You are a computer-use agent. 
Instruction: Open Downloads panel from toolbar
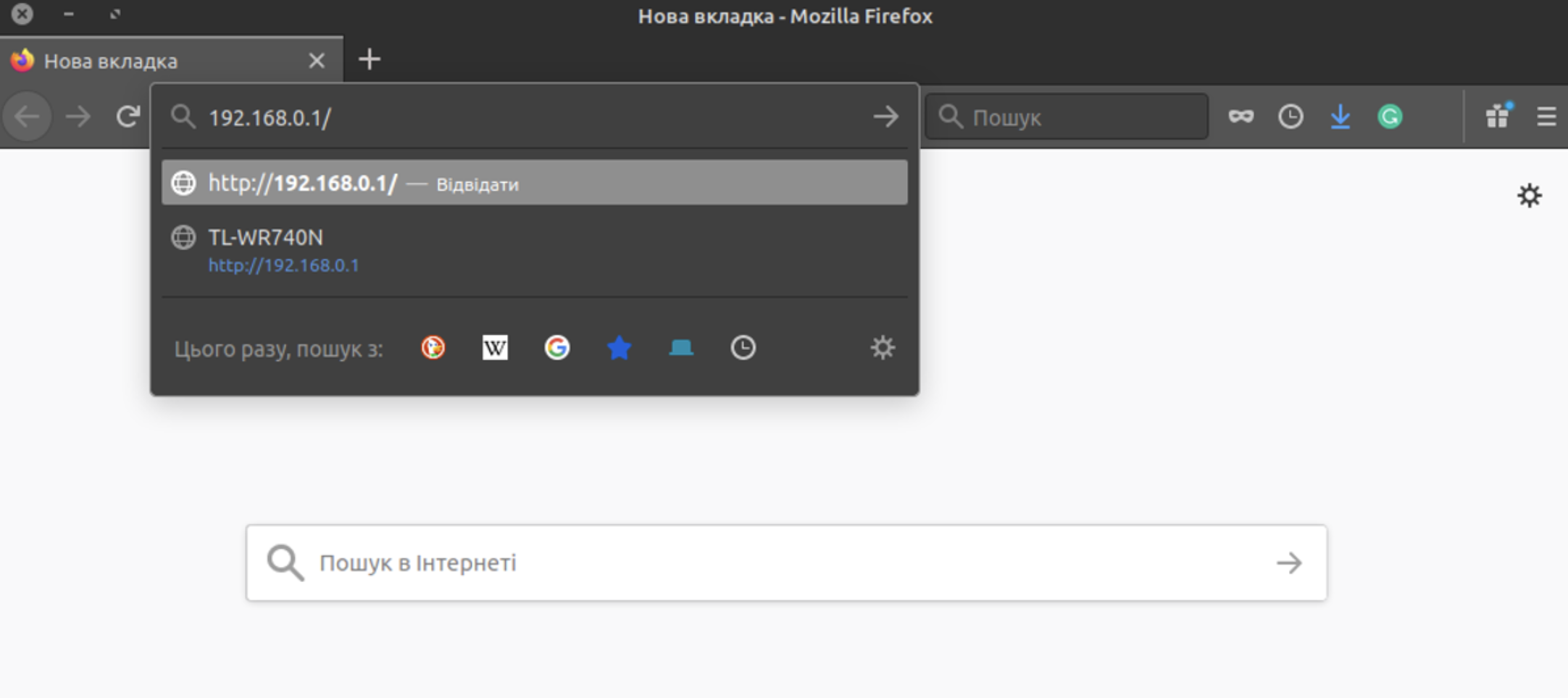(1340, 117)
